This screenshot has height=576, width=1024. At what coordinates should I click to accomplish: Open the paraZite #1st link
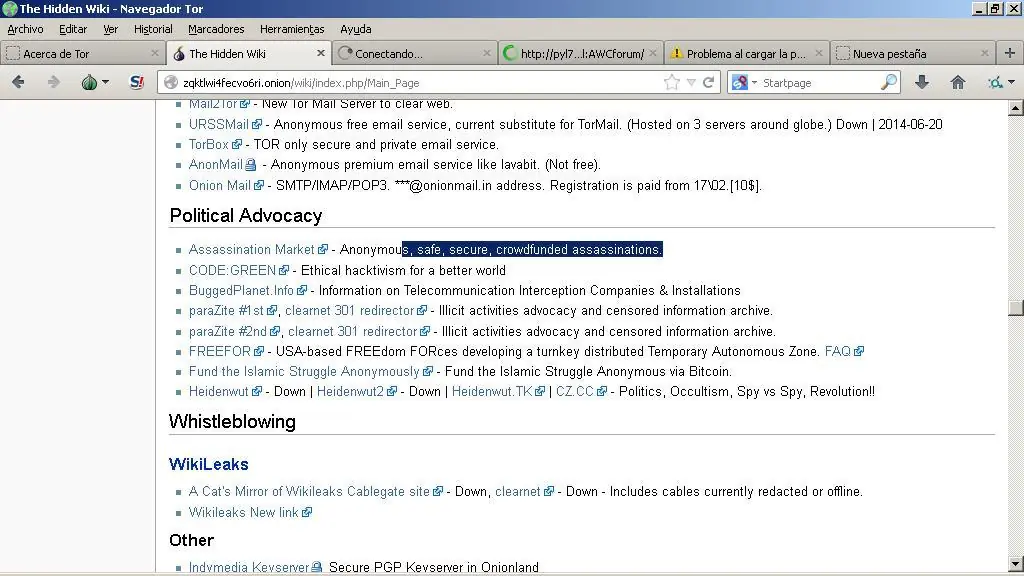tap(226, 311)
